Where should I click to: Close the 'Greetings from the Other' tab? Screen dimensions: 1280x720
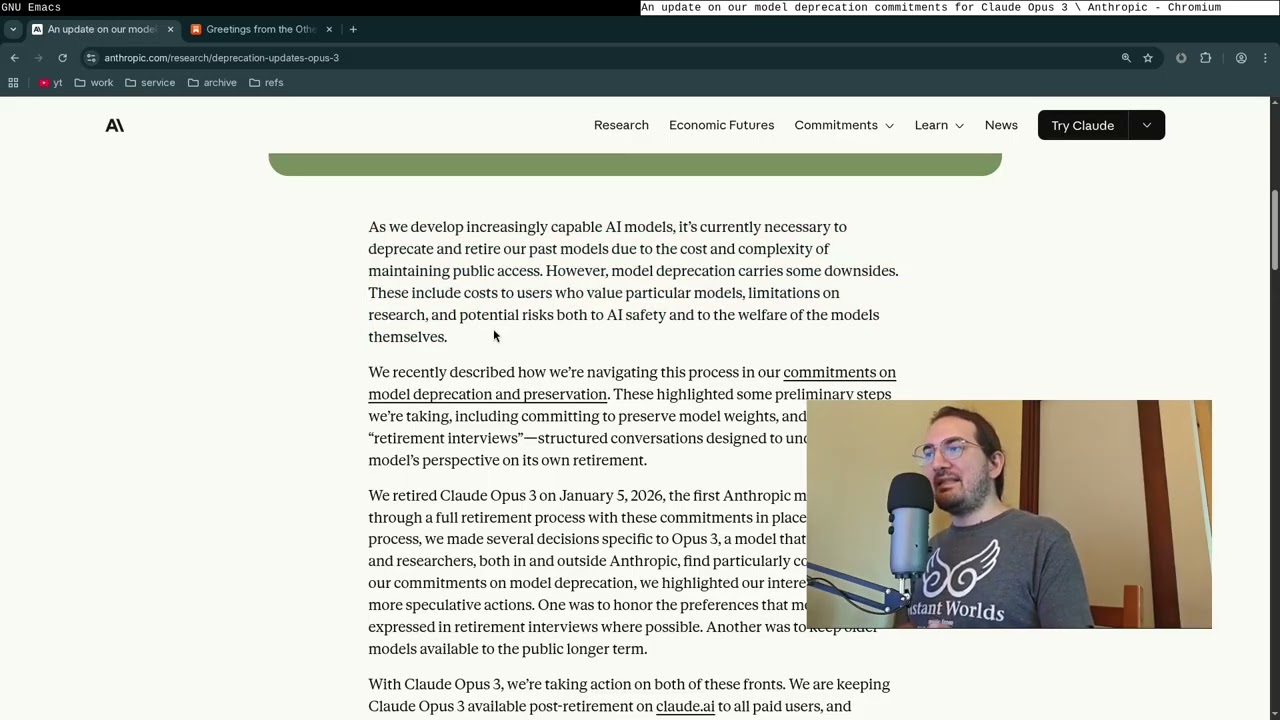(x=329, y=29)
